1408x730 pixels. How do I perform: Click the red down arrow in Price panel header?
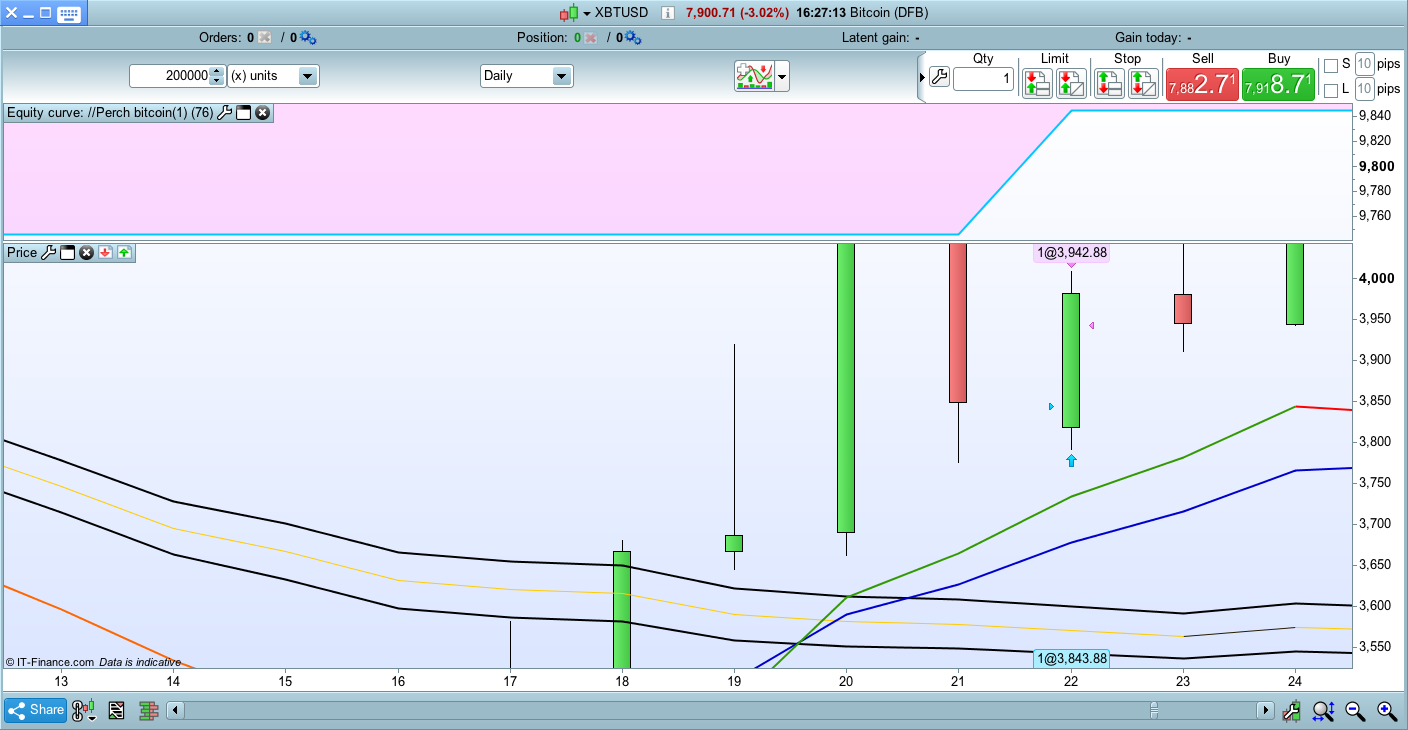click(x=105, y=253)
